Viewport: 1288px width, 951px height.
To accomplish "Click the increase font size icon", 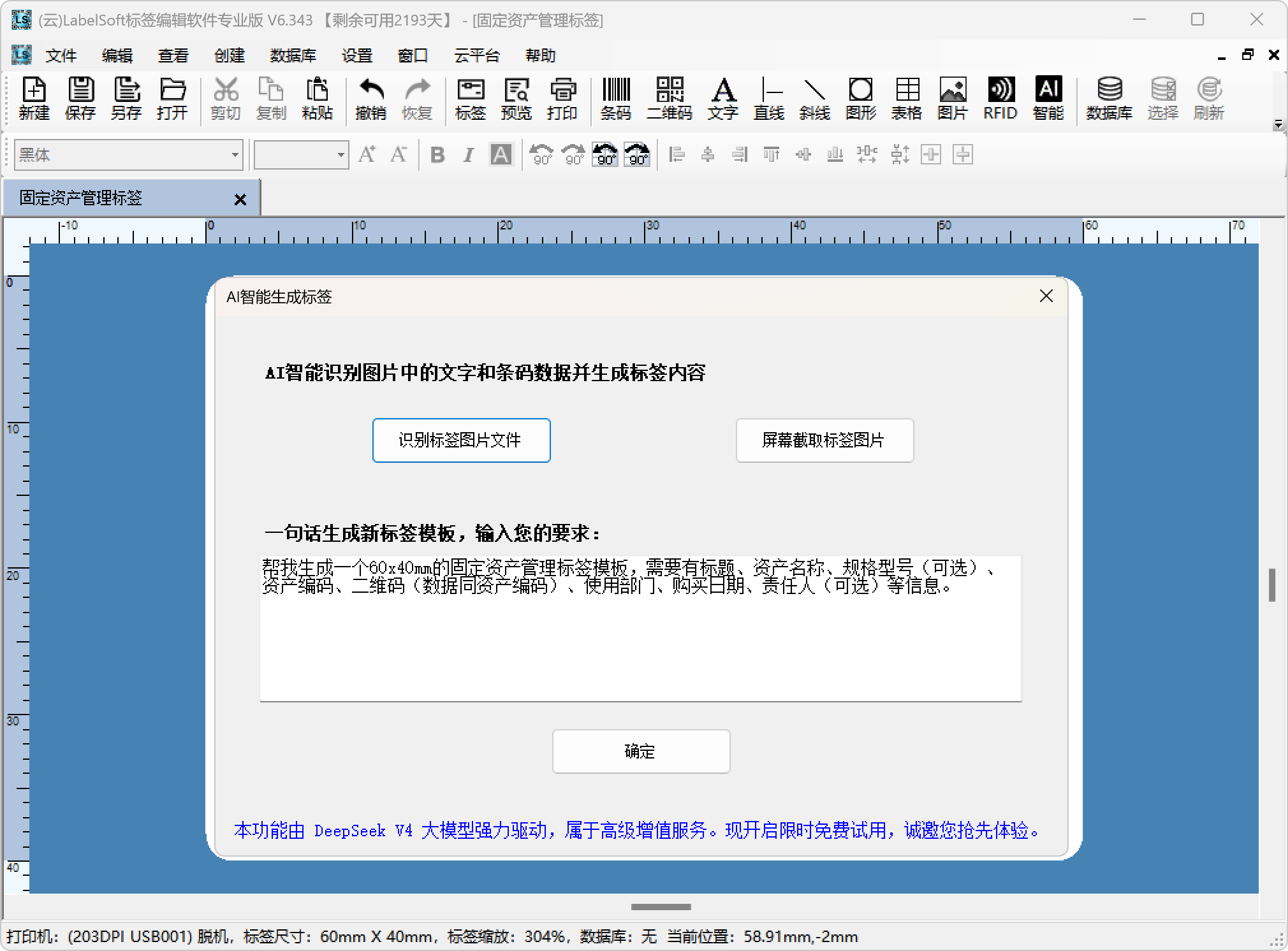I will (367, 155).
